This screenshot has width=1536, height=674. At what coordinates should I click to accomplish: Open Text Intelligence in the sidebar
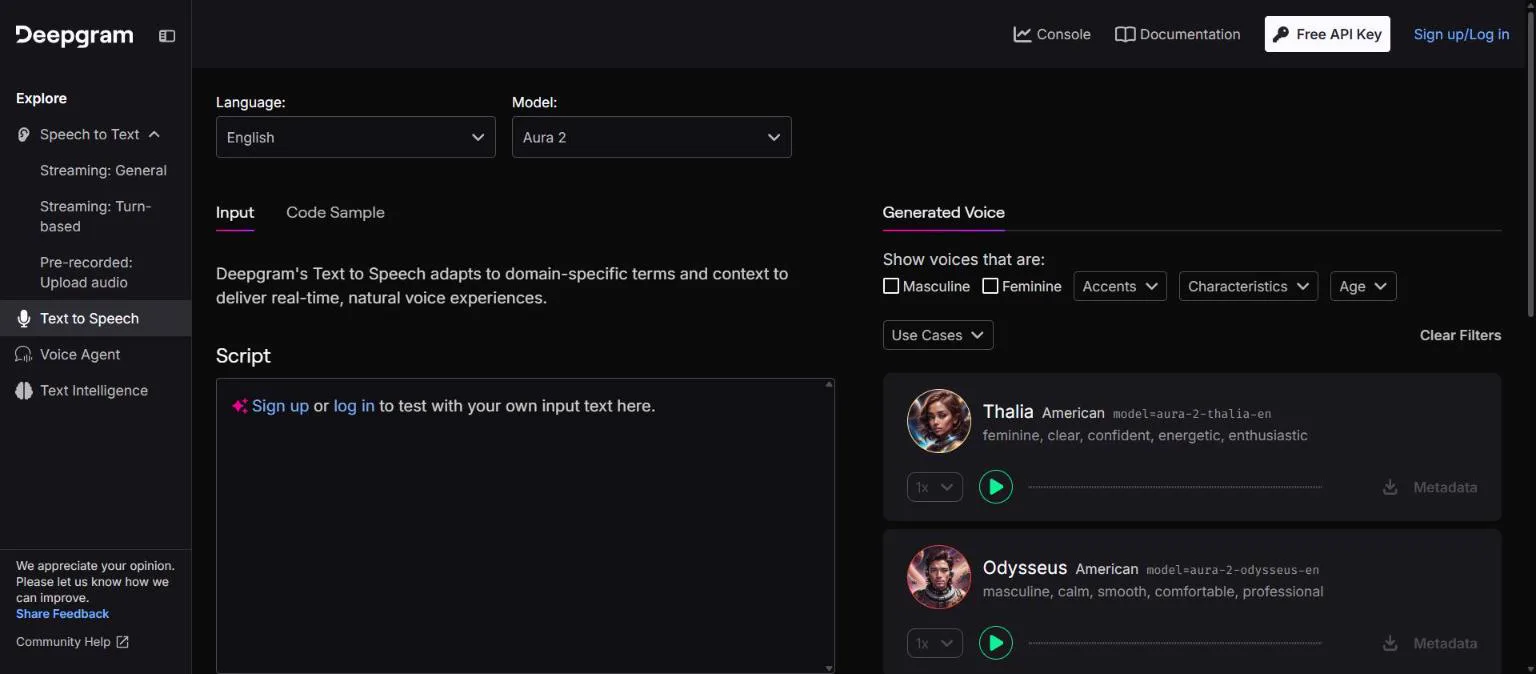coord(95,390)
